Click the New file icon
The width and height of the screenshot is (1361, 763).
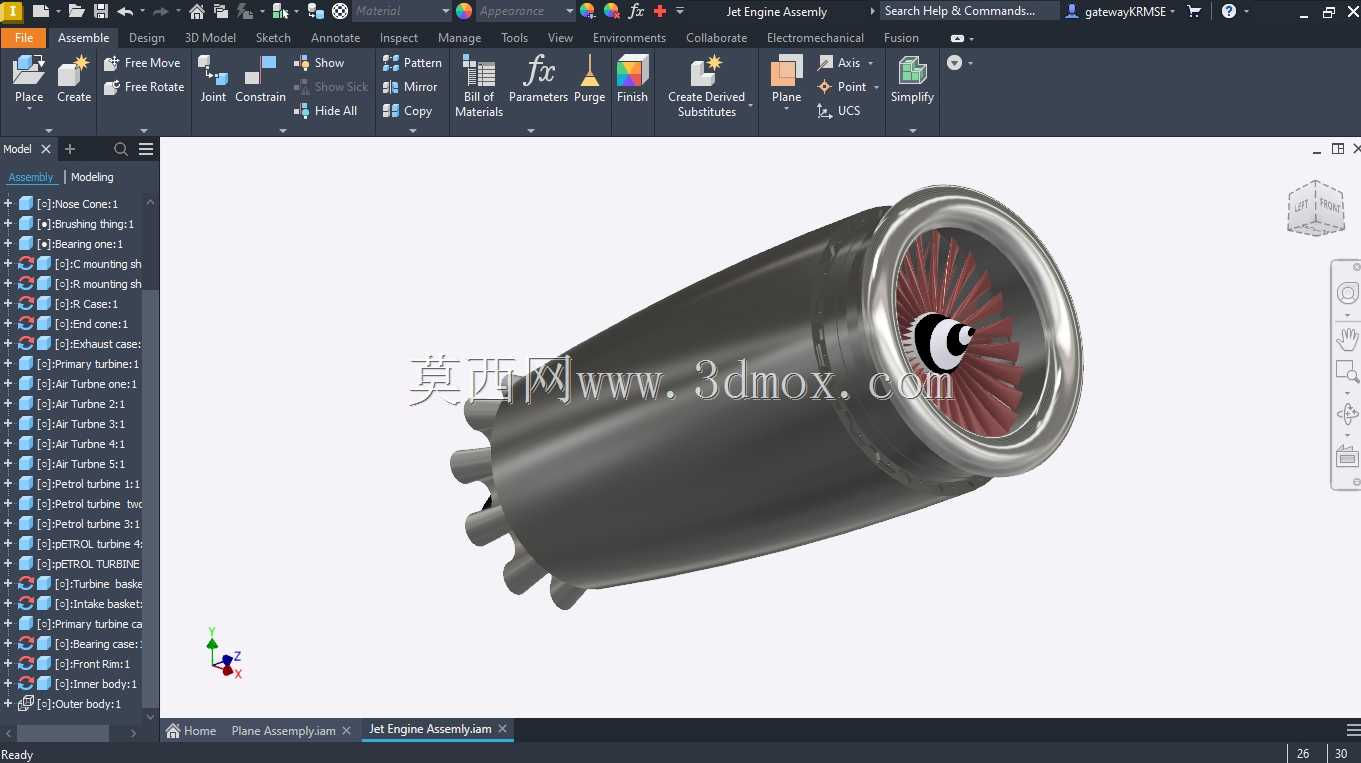click(x=40, y=11)
